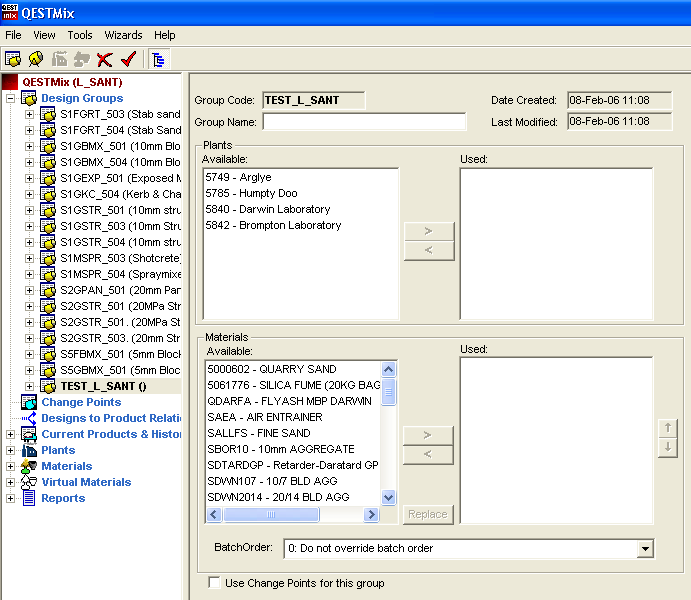Screen dimensions: 691x600
Task: Click the red checkmark toolbar icon
Action: point(127,59)
